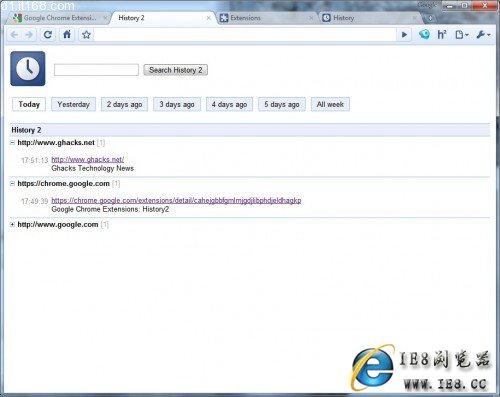This screenshot has height=397, width=500.
Task: Click the history search text field
Action: [96, 70]
